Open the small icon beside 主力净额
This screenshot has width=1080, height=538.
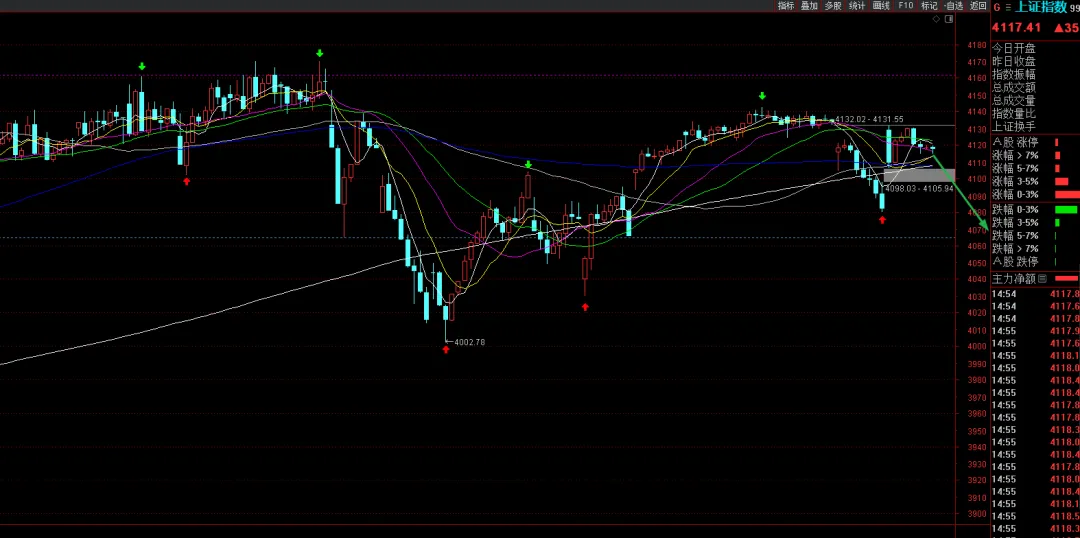pos(1042,278)
